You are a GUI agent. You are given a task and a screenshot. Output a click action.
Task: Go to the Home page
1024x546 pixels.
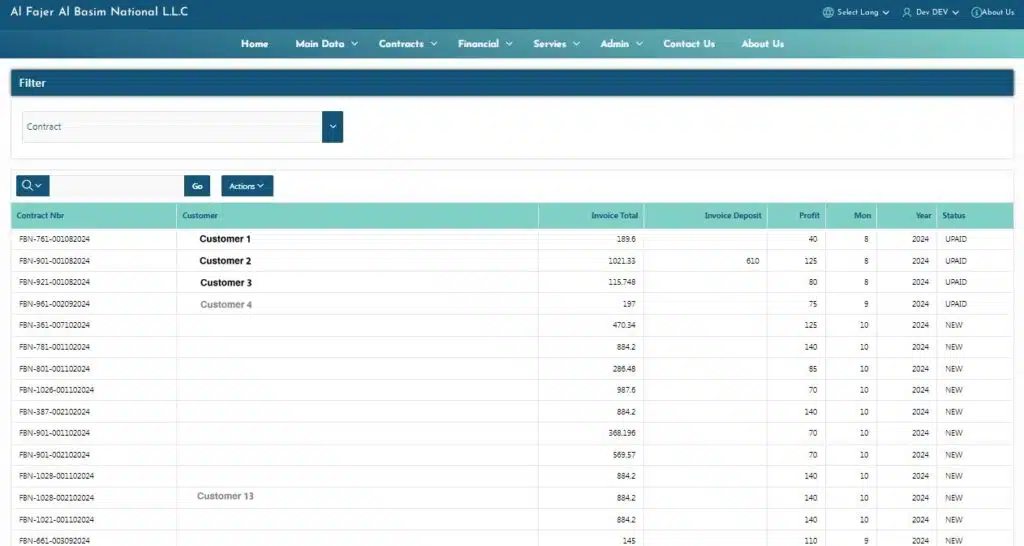(x=255, y=44)
